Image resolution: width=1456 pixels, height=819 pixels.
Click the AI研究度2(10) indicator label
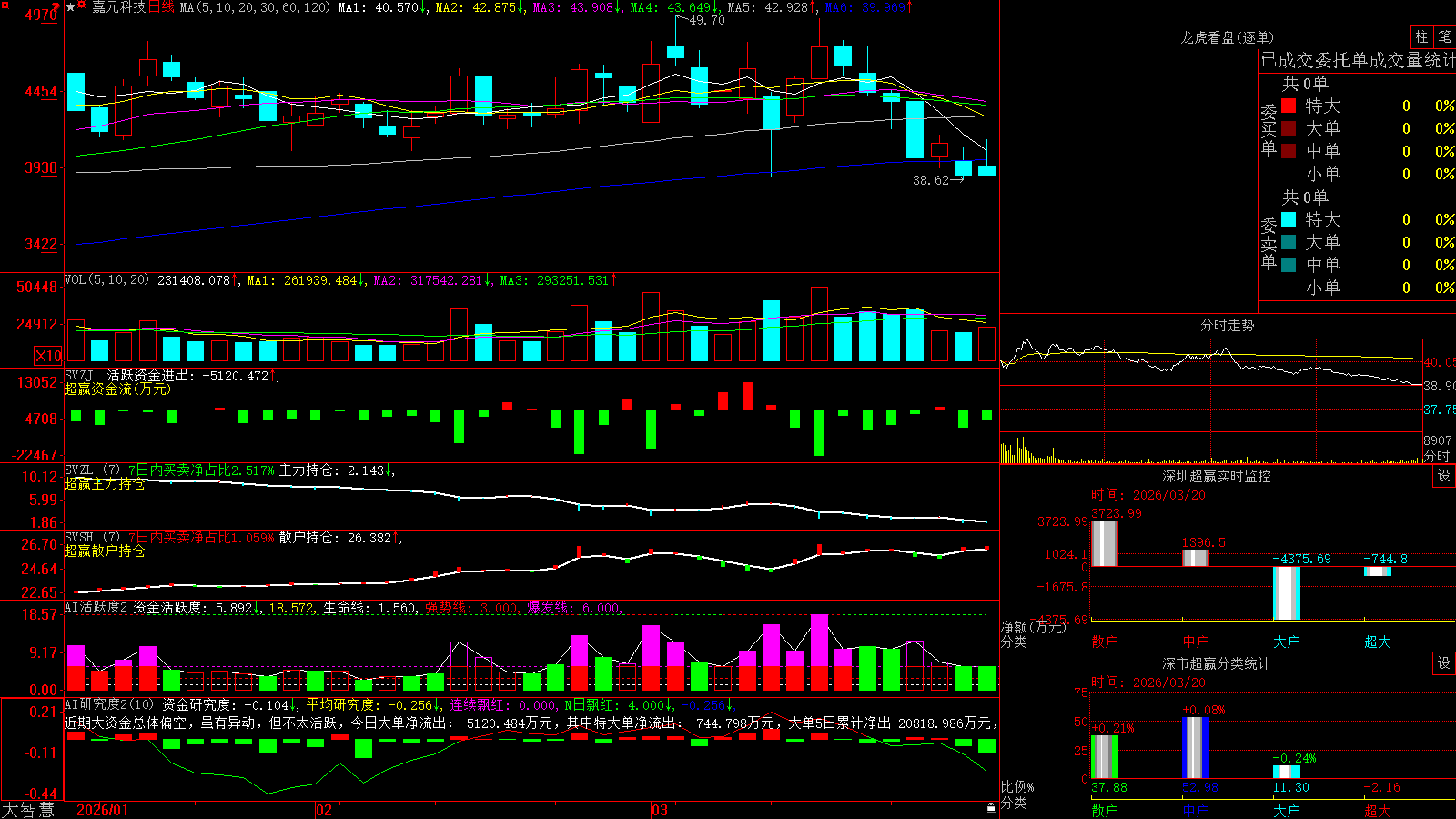click(109, 704)
